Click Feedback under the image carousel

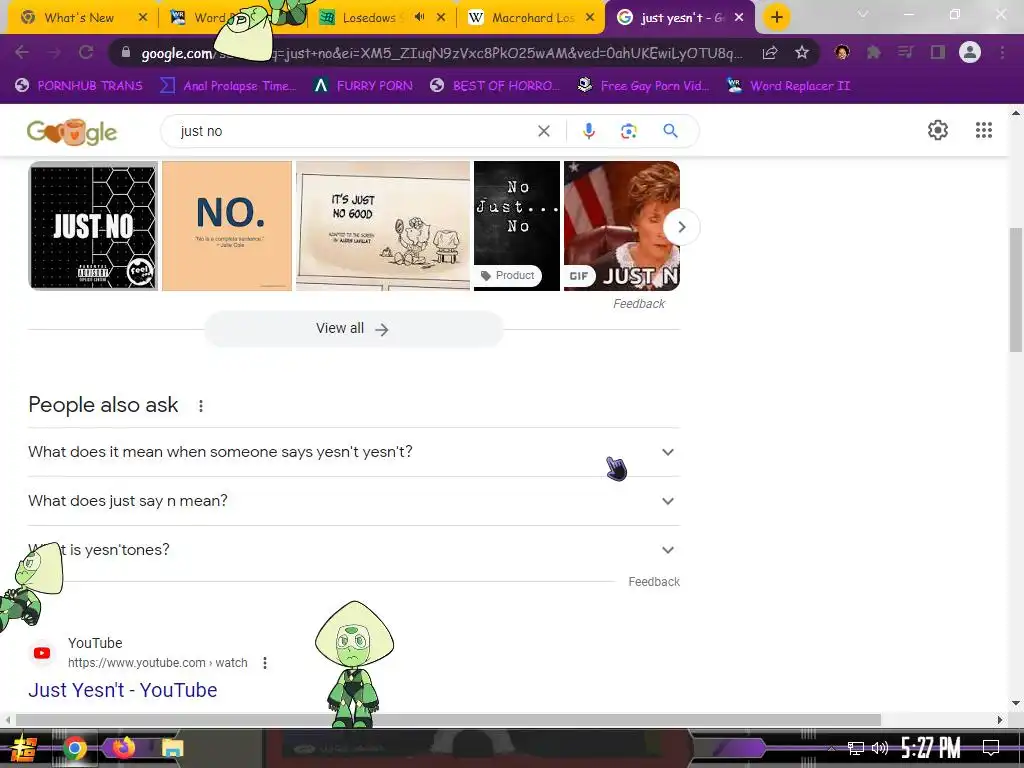pos(639,304)
